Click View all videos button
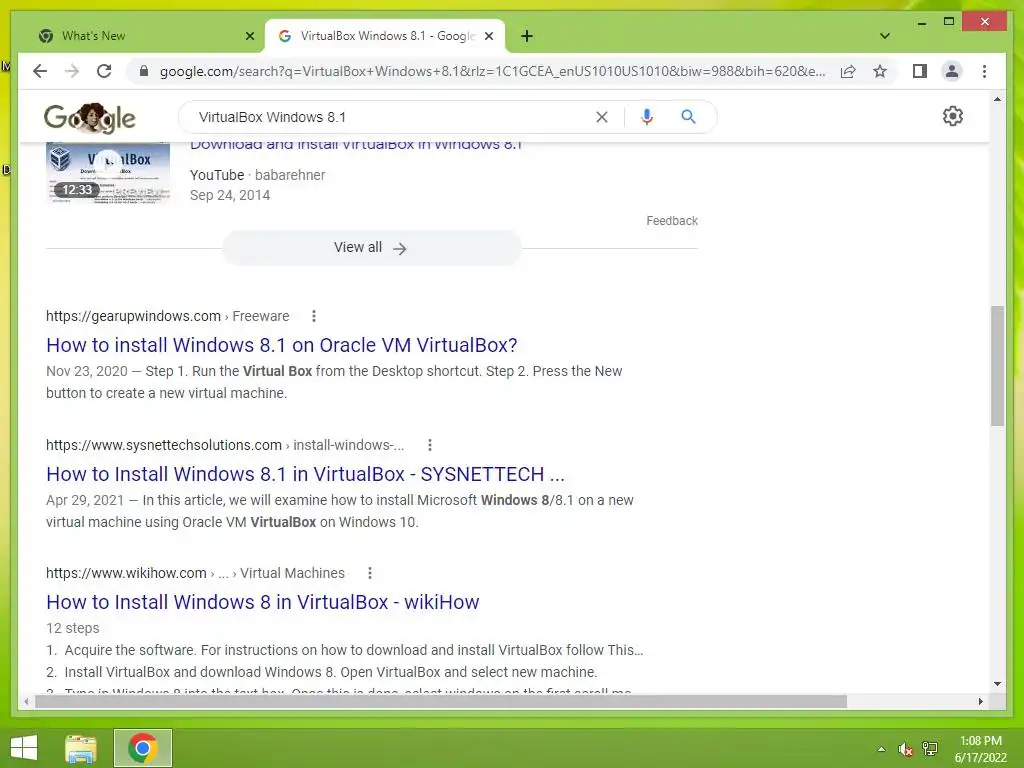 [372, 248]
